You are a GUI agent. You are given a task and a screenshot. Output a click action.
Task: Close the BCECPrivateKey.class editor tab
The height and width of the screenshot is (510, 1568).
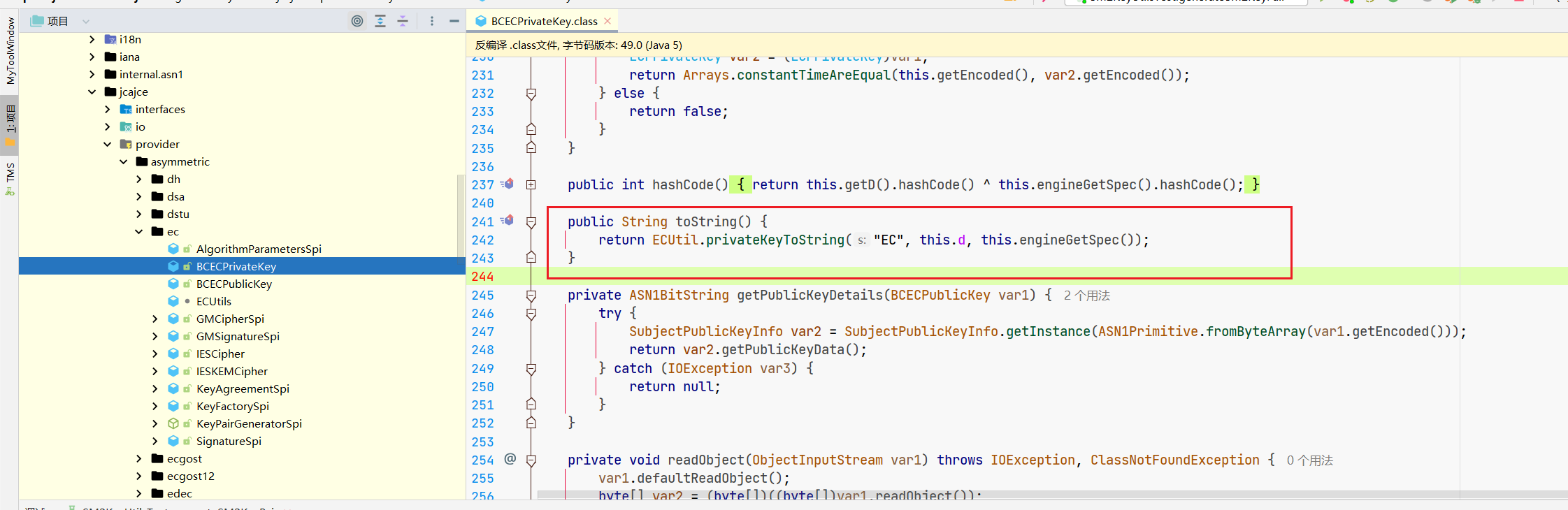pos(607,21)
